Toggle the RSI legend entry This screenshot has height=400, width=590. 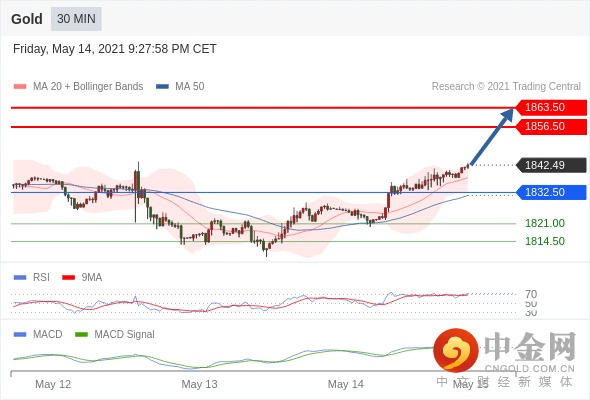[32, 277]
